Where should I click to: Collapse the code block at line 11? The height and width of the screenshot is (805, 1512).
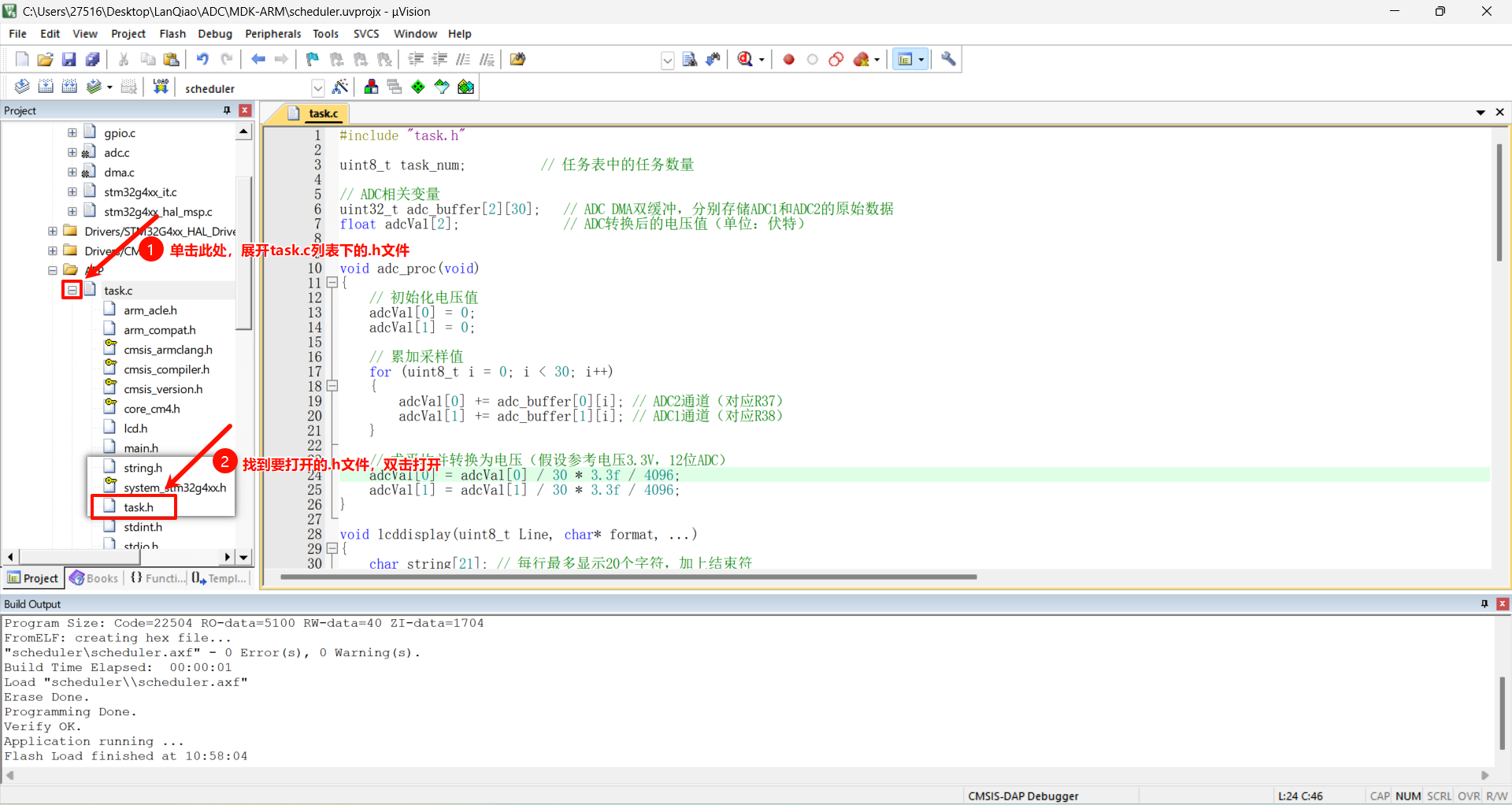pos(332,283)
